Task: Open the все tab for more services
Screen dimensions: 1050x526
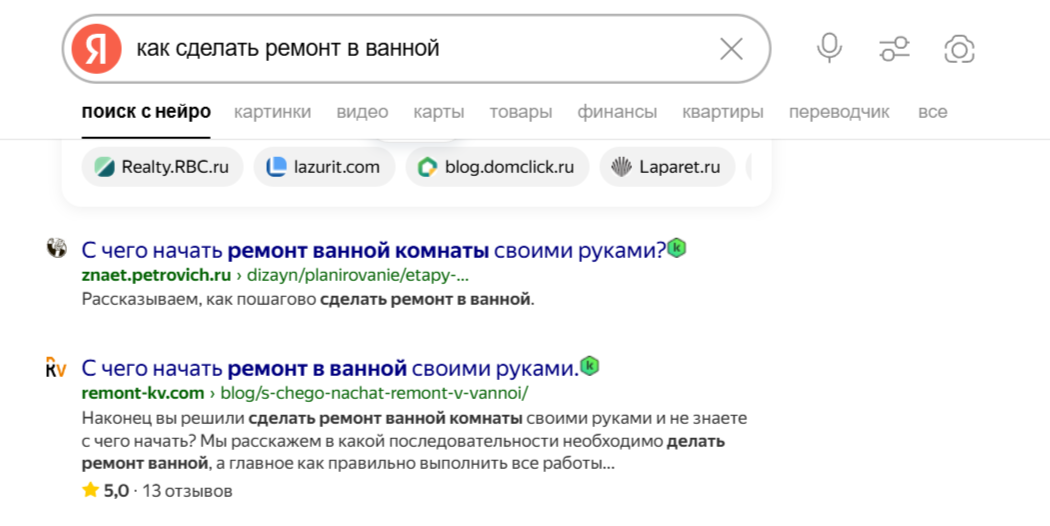Action: tap(932, 112)
